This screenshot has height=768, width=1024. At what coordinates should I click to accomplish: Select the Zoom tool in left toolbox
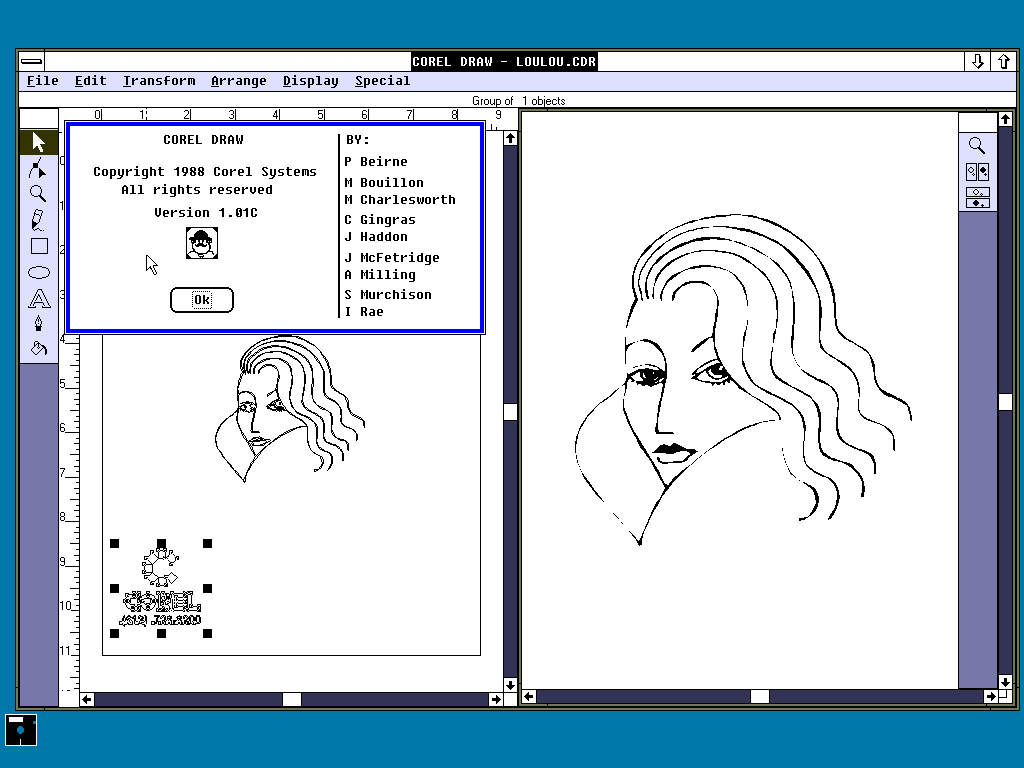tap(39, 193)
